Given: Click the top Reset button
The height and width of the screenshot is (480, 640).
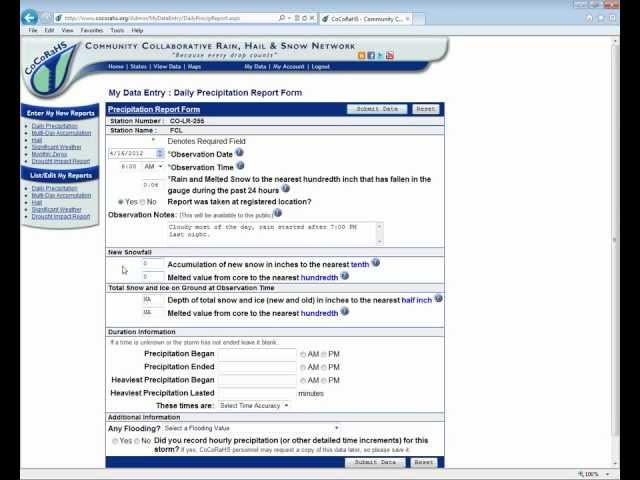Looking at the screenshot, I should click(x=426, y=109).
